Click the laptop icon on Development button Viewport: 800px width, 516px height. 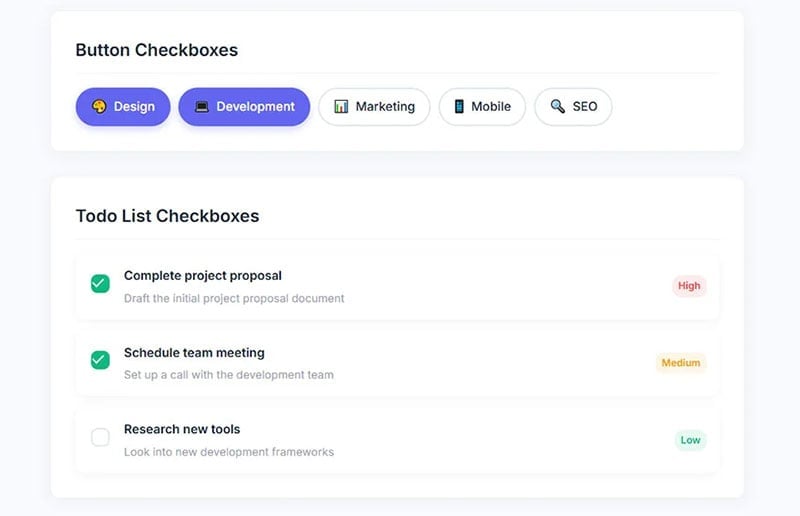tap(202, 107)
